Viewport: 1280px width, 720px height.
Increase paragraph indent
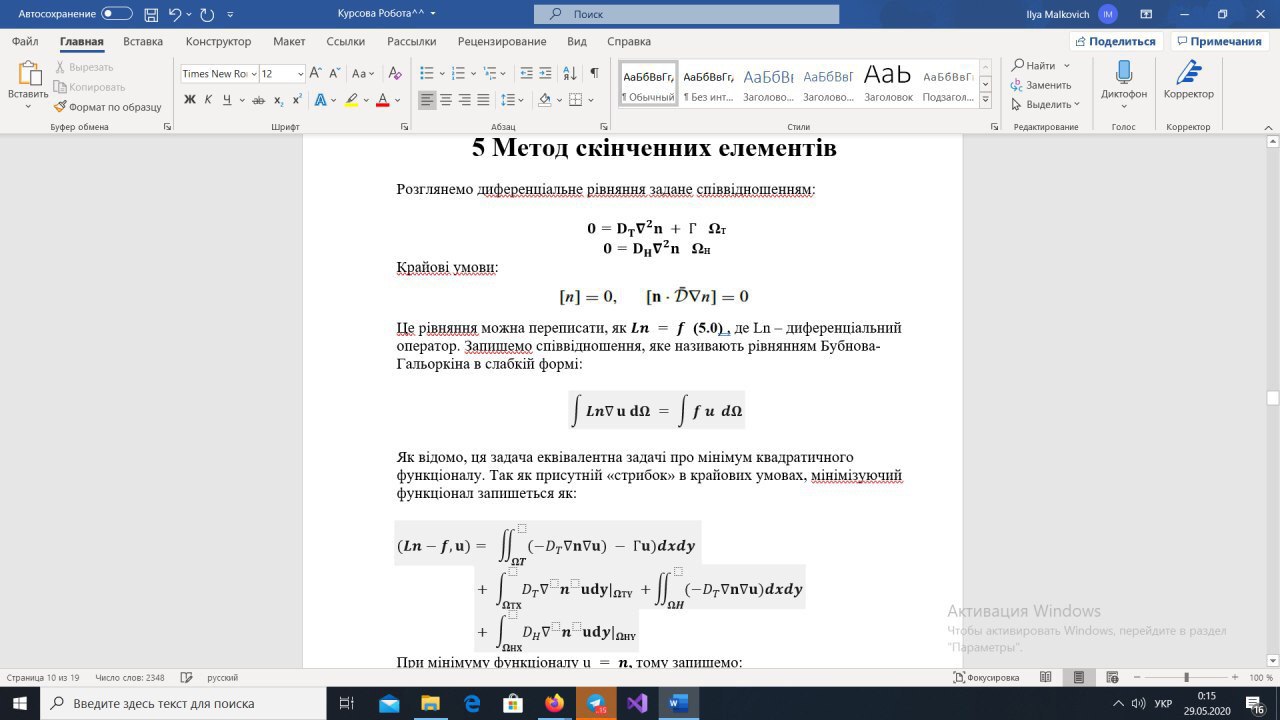pos(545,73)
